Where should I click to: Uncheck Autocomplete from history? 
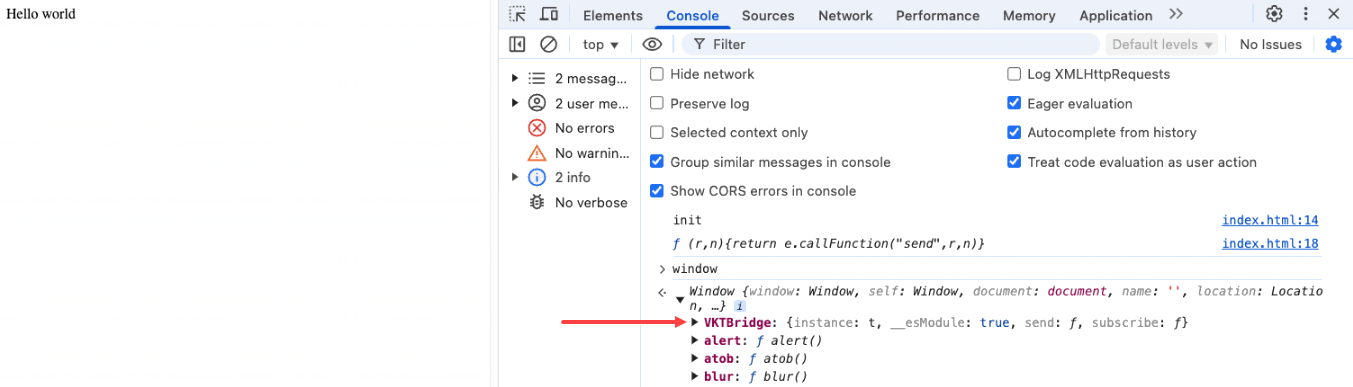[x=1014, y=132]
